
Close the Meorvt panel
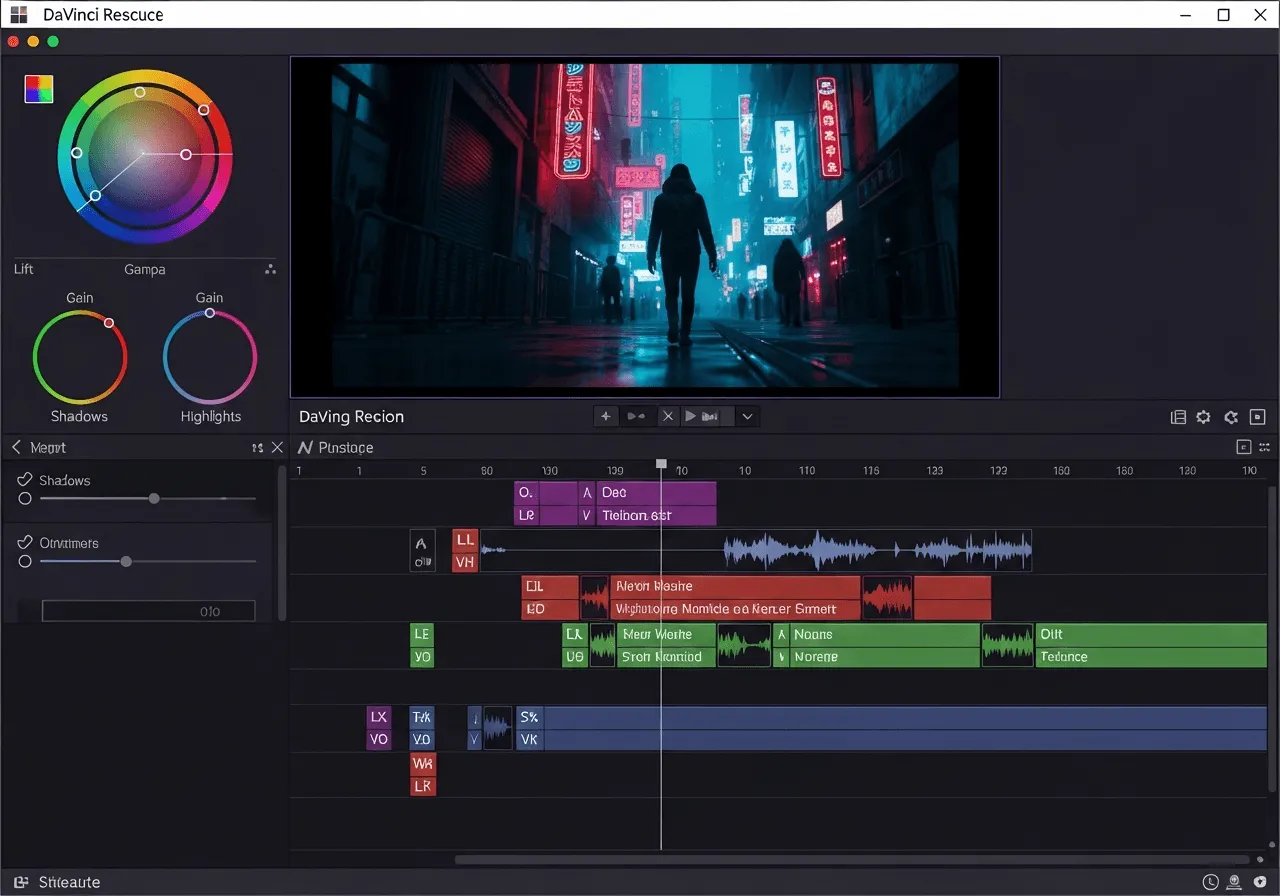pos(278,448)
